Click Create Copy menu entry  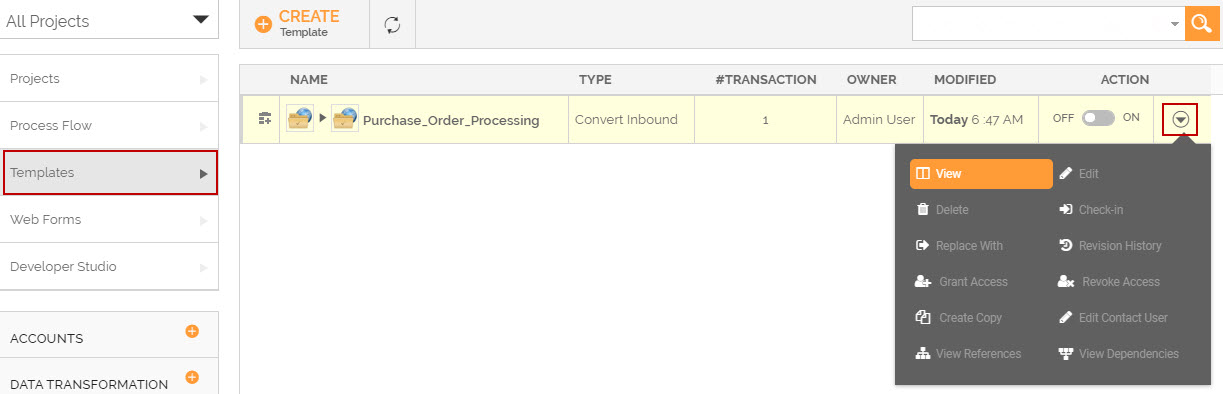pyautogui.click(x=959, y=318)
